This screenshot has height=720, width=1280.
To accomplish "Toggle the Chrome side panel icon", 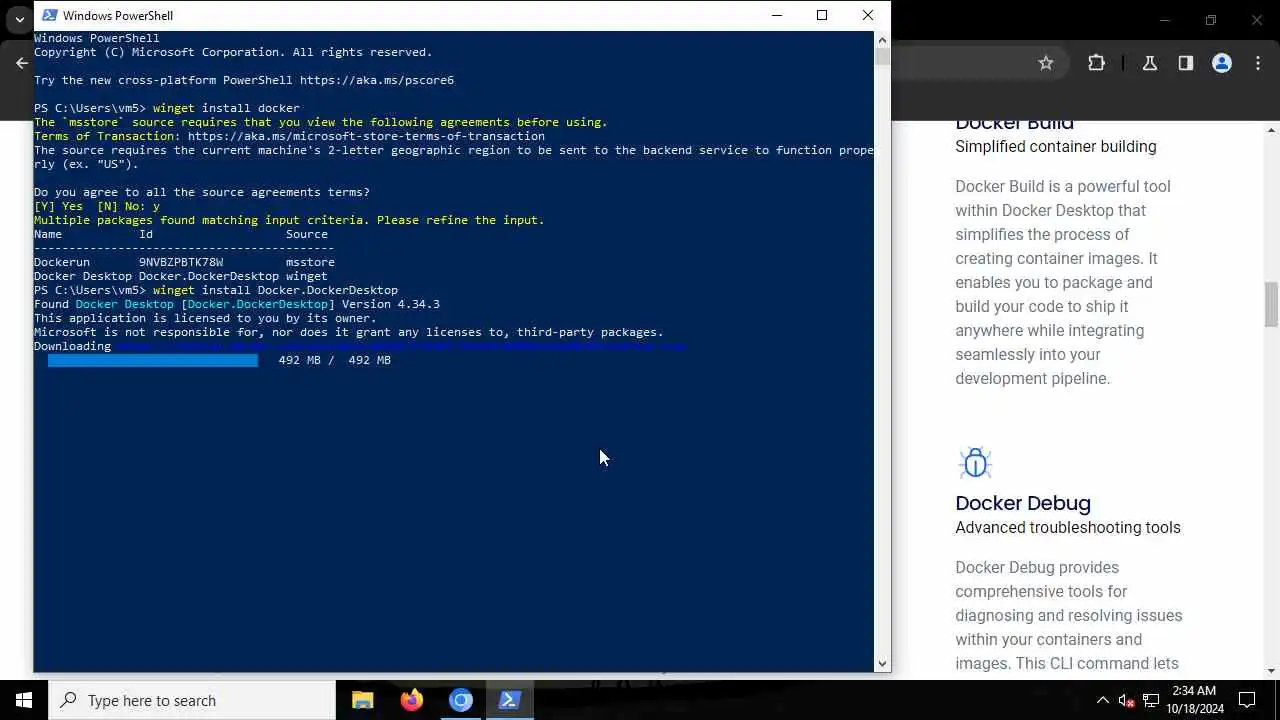I will click(x=1186, y=63).
